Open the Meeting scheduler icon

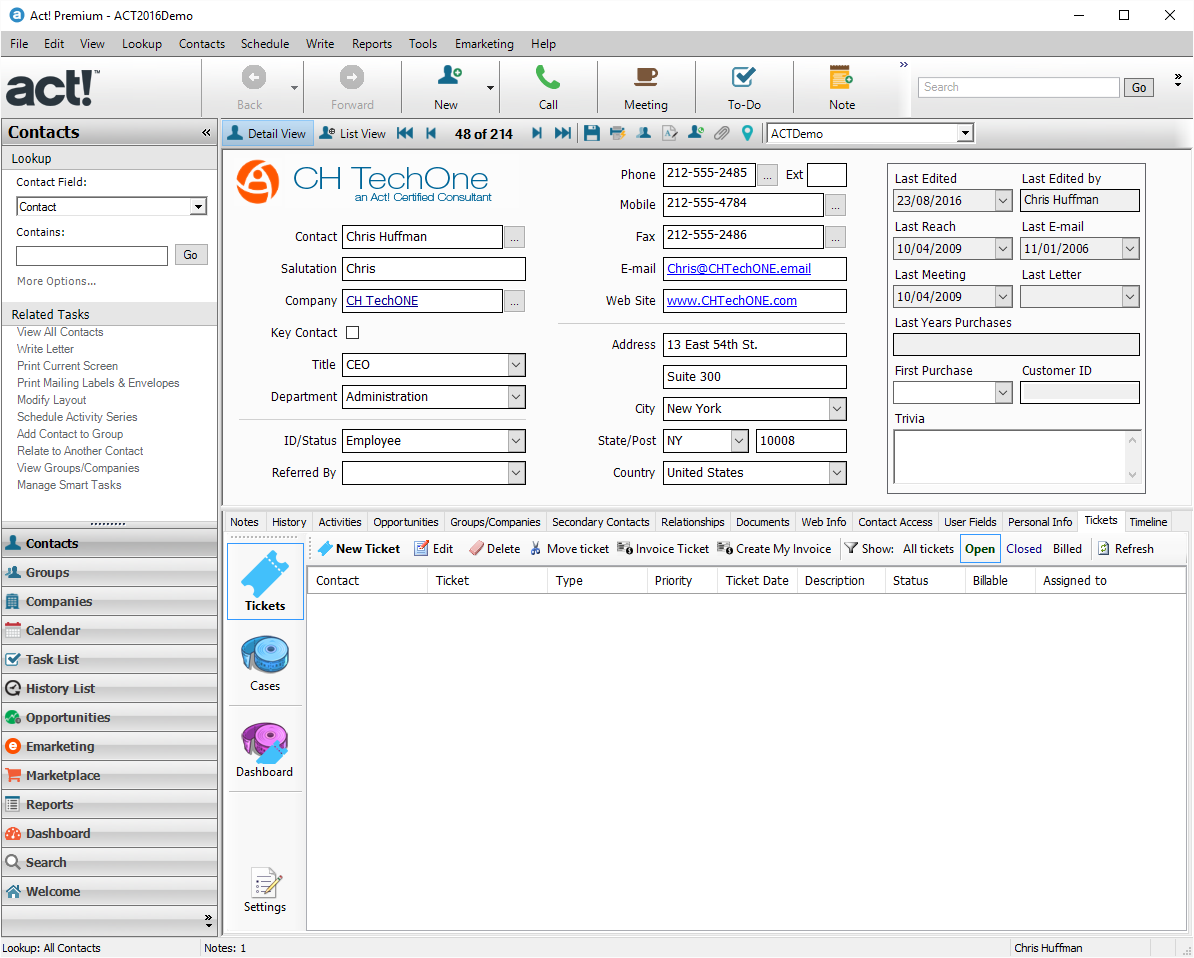pos(645,80)
